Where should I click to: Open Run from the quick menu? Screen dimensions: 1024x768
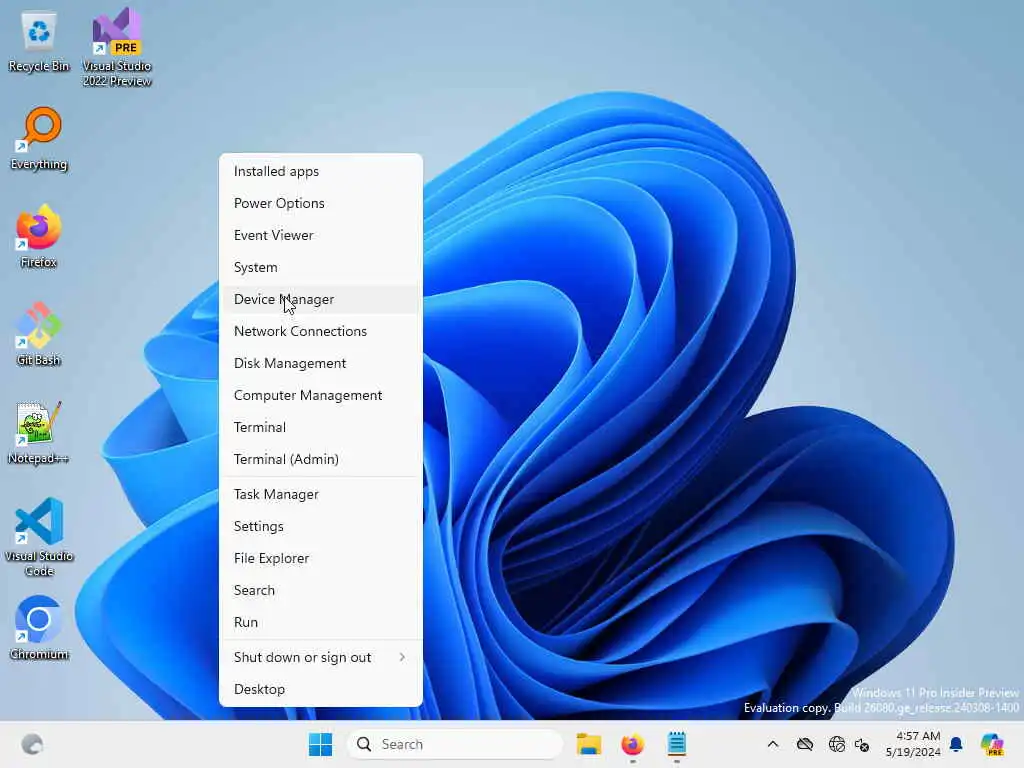321,622
